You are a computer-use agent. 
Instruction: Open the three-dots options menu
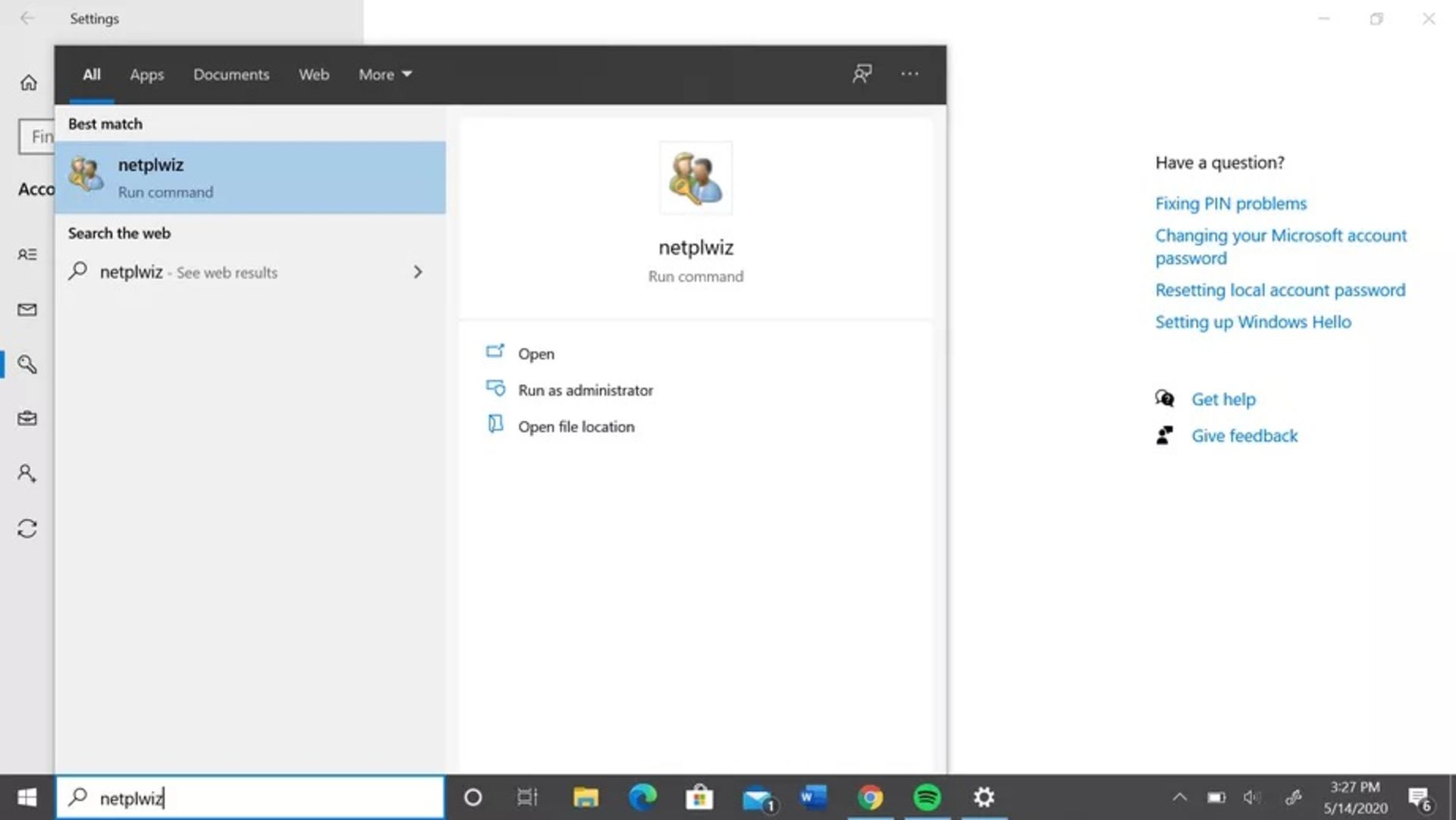909,74
